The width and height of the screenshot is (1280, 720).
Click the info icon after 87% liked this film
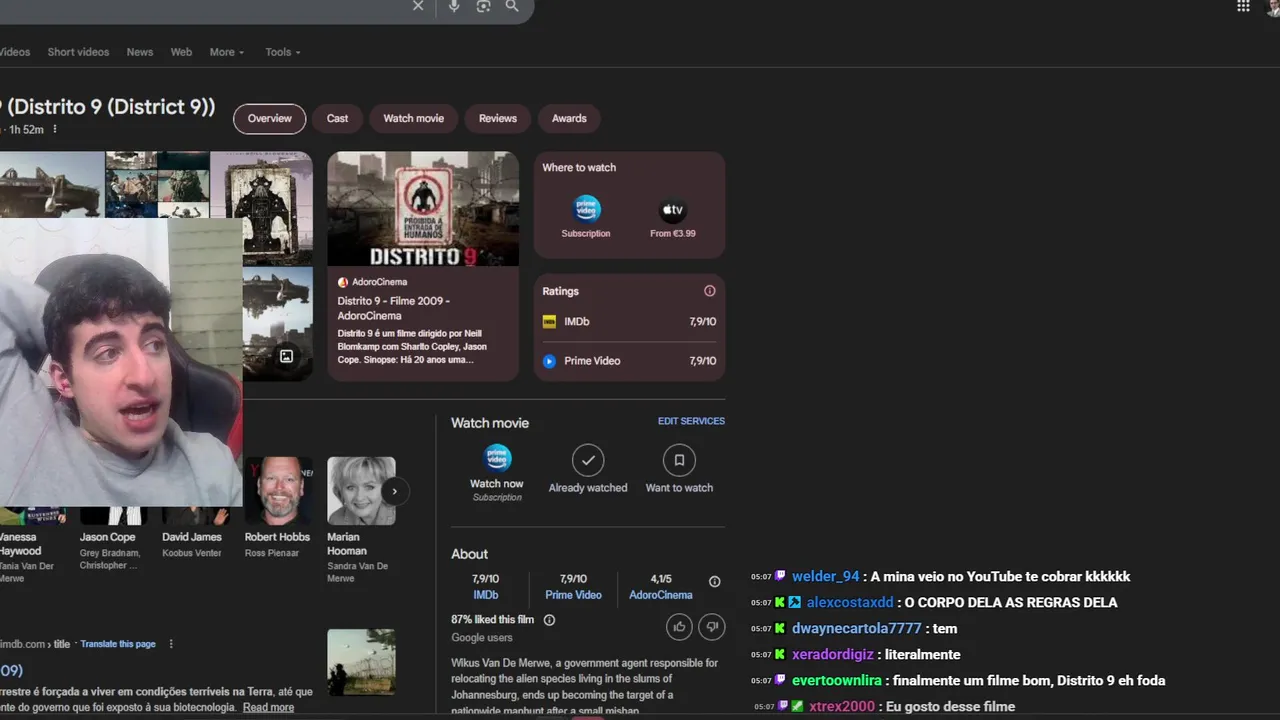click(549, 620)
